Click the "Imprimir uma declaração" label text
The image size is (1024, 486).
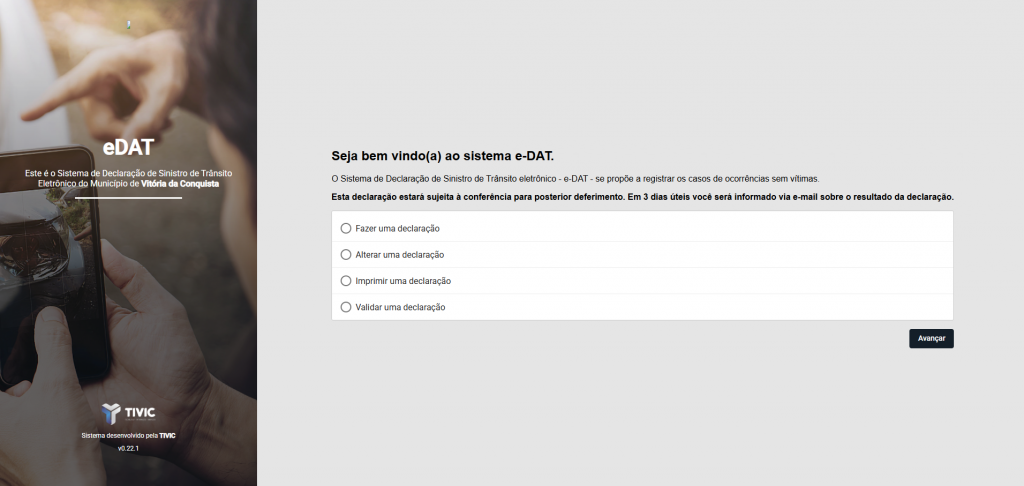(403, 281)
